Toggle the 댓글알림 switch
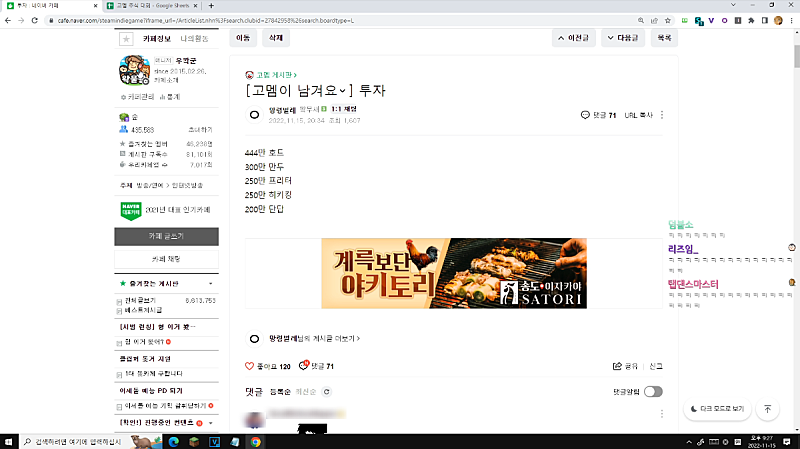Screen dimensions: 800x449 653,391
